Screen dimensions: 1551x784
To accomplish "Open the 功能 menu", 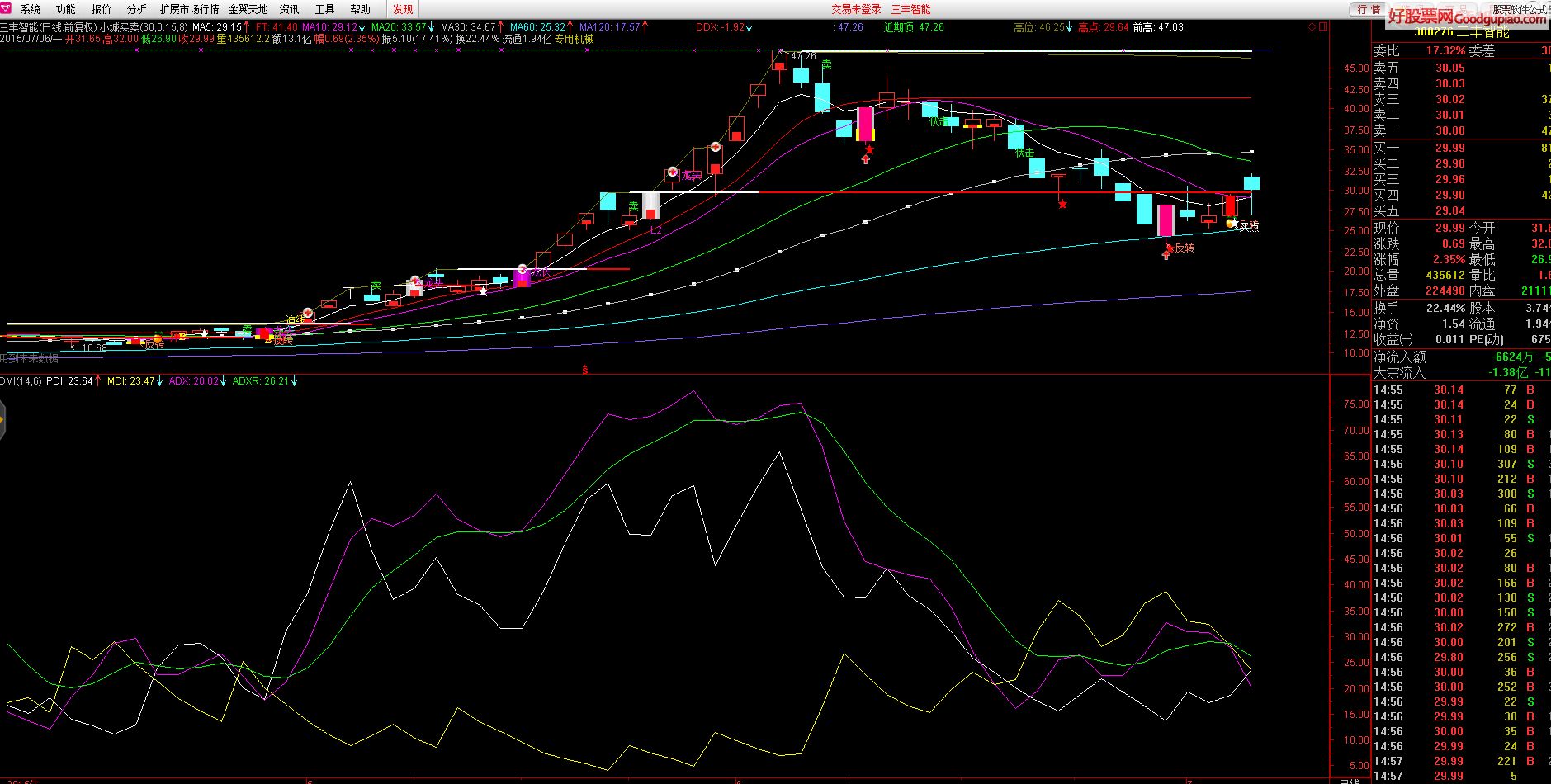I will point(66,9).
